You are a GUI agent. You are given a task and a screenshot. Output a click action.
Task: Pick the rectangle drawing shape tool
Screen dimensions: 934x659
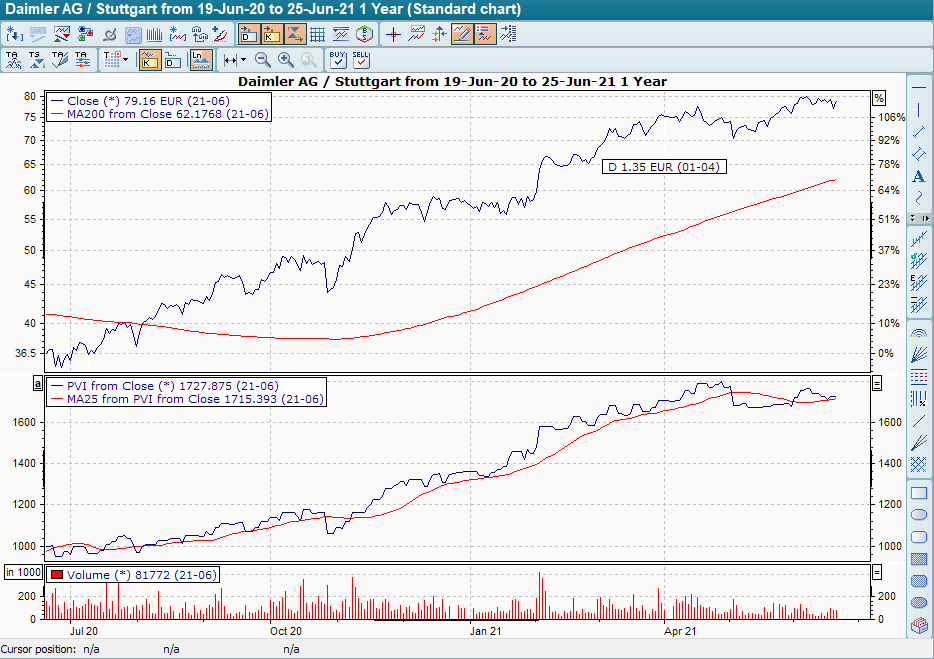pos(917,492)
